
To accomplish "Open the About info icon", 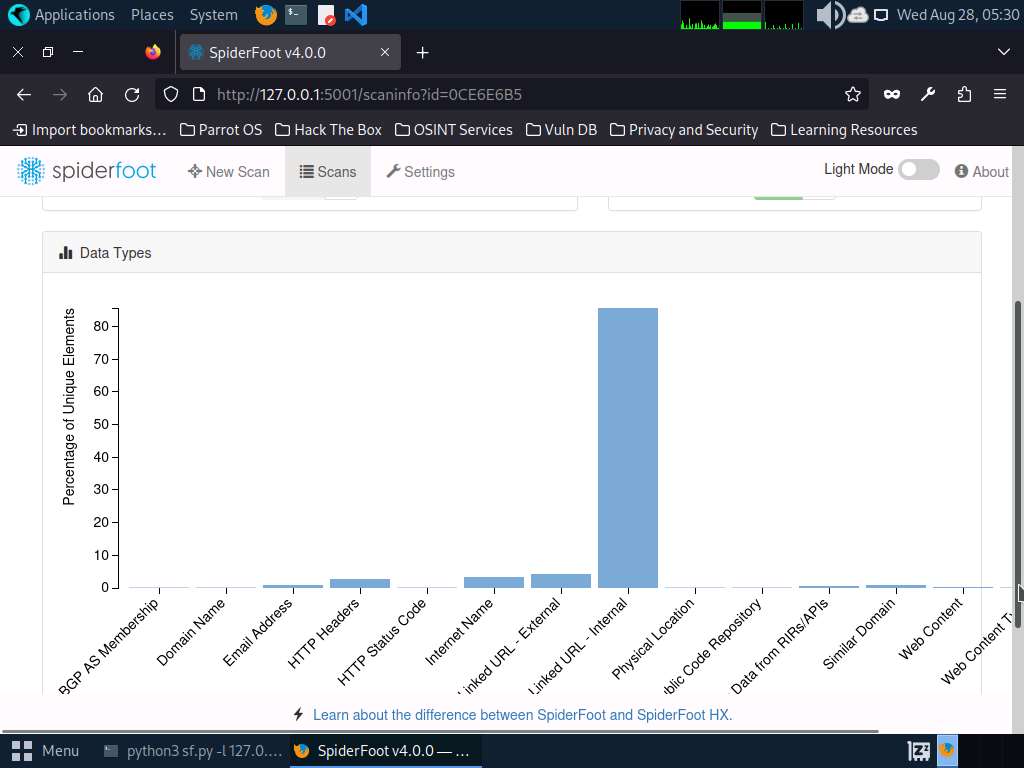I will [x=961, y=171].
